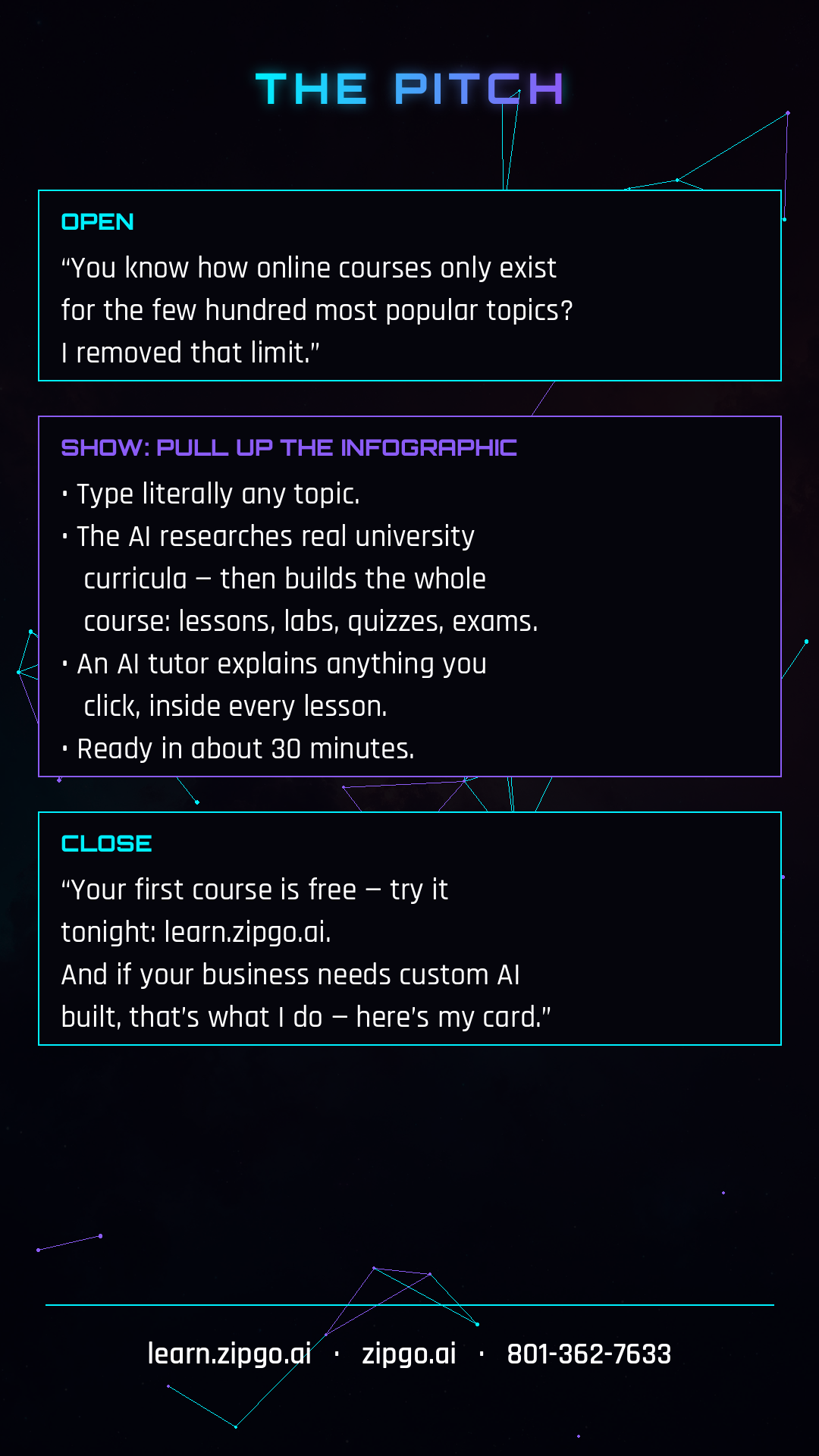819x1456 pixels.
Task: Tap the 801-362-7633 phone number
Action: 589,1354
